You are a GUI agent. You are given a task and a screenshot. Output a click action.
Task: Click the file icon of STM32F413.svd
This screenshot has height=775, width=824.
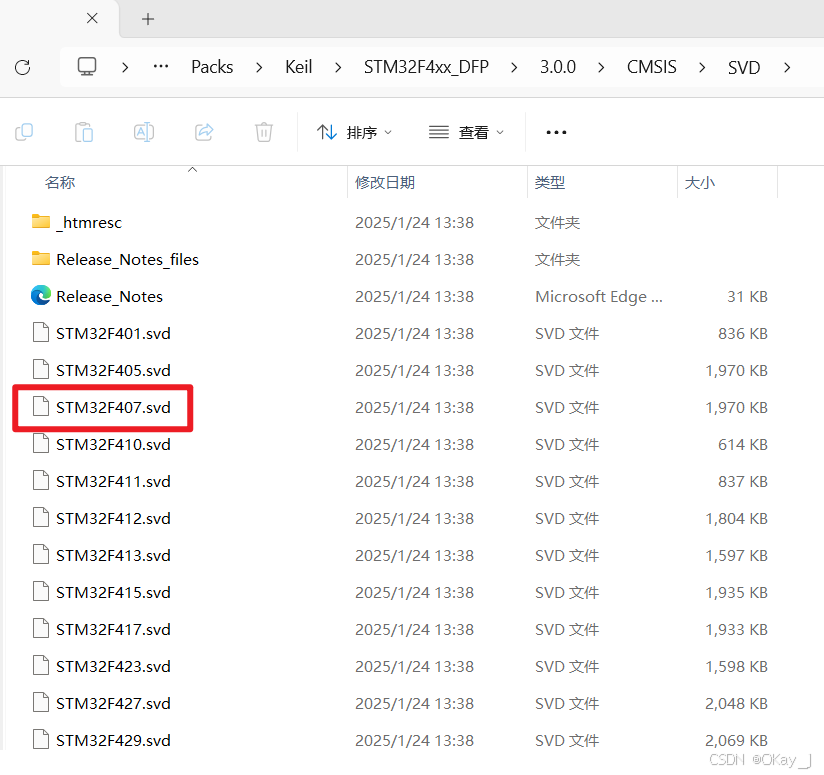point(41,554)
